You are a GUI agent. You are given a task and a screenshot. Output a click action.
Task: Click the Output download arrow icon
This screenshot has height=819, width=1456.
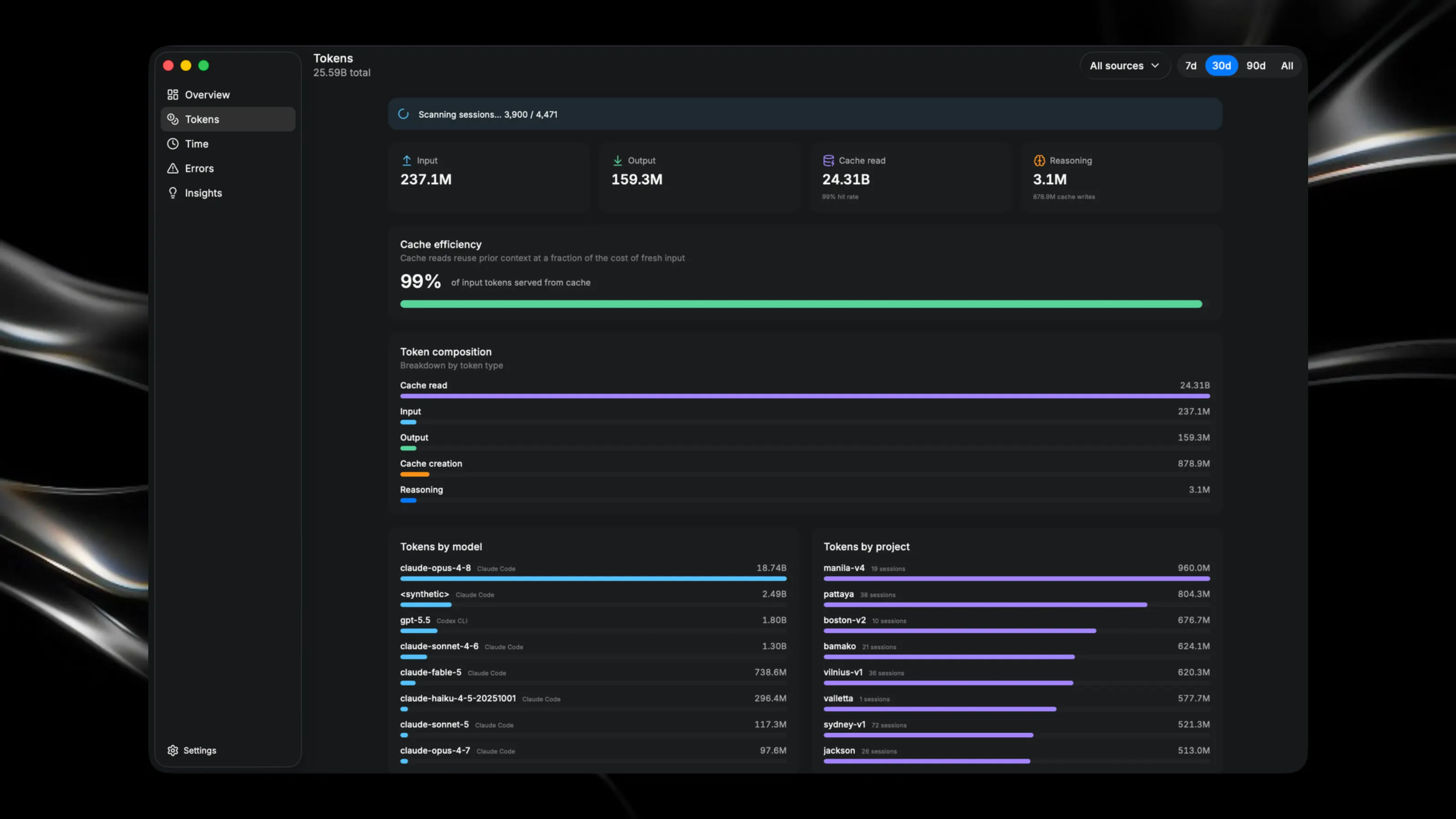(x=617, y=161)
